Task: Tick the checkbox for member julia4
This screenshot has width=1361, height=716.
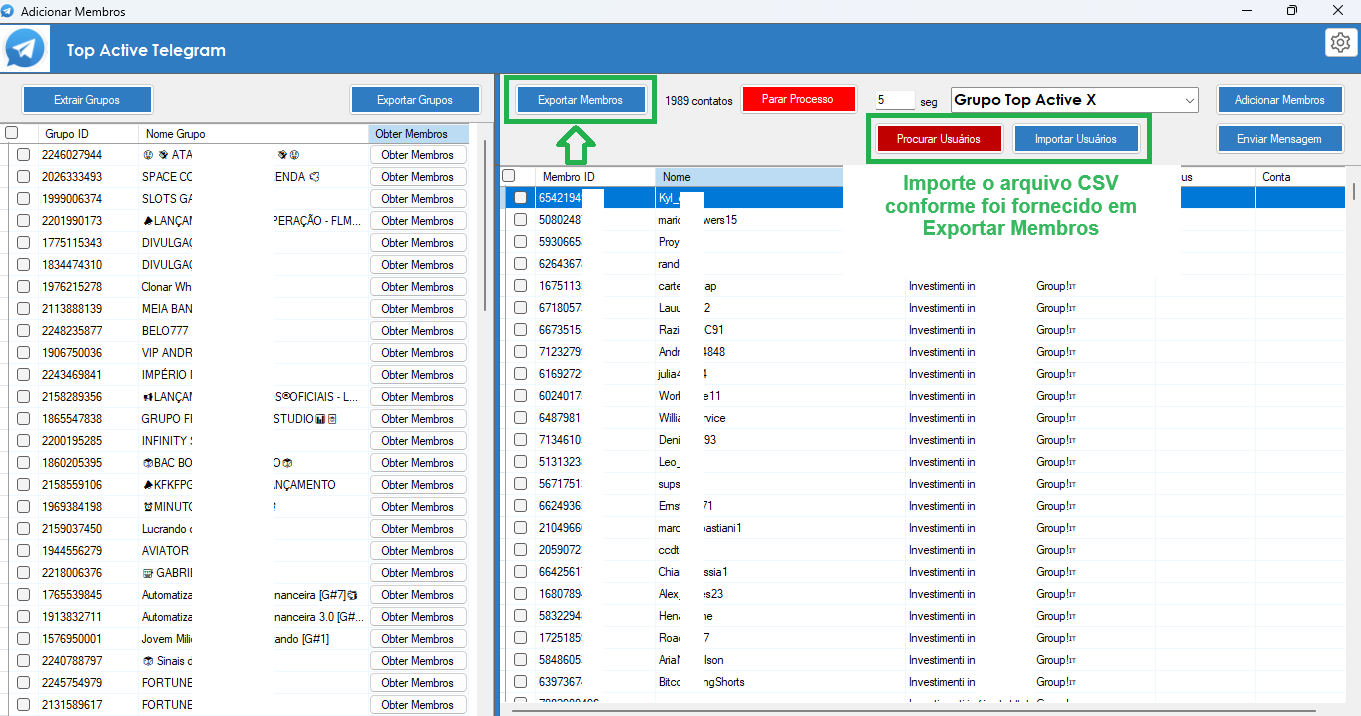Action: click(521, 374)
